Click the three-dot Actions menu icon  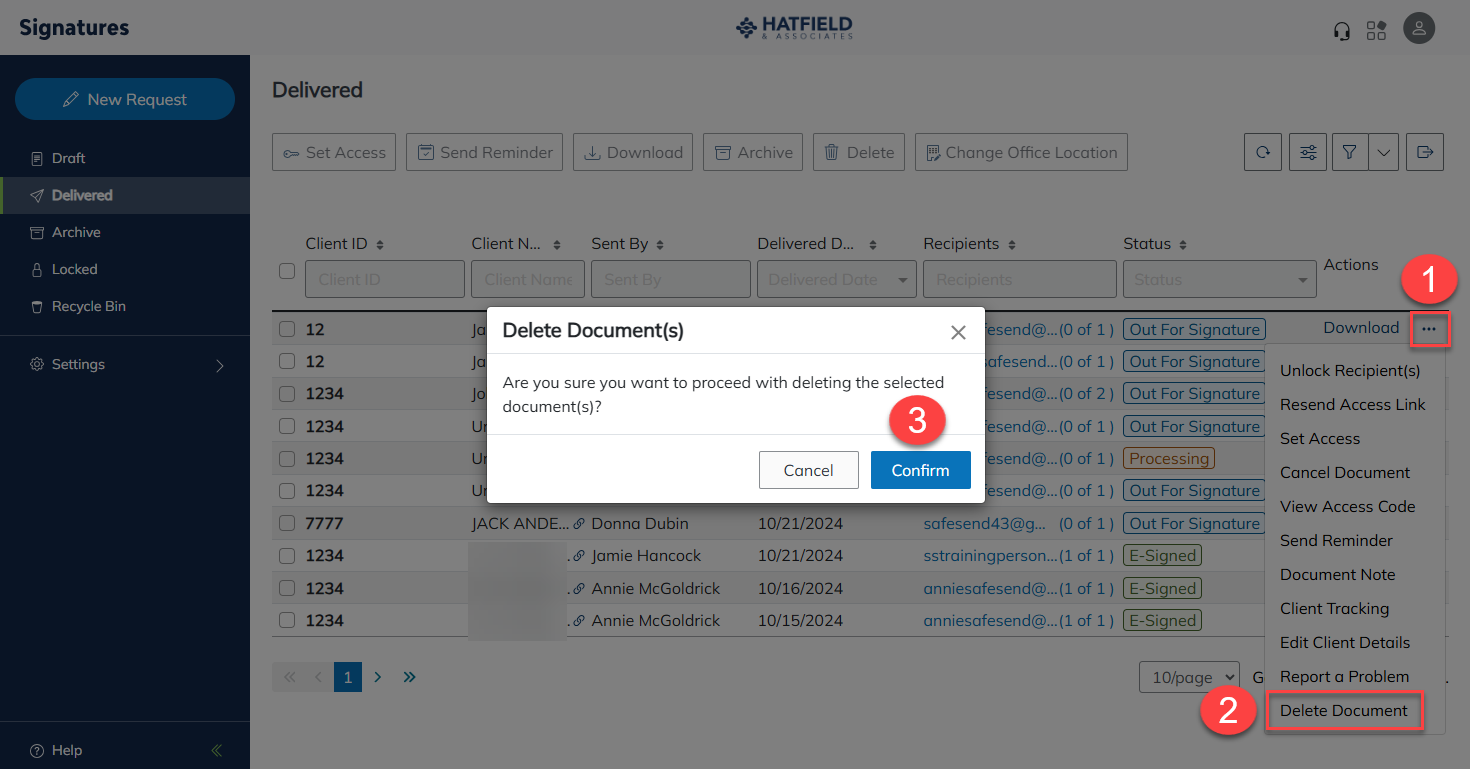(1430, 329)
